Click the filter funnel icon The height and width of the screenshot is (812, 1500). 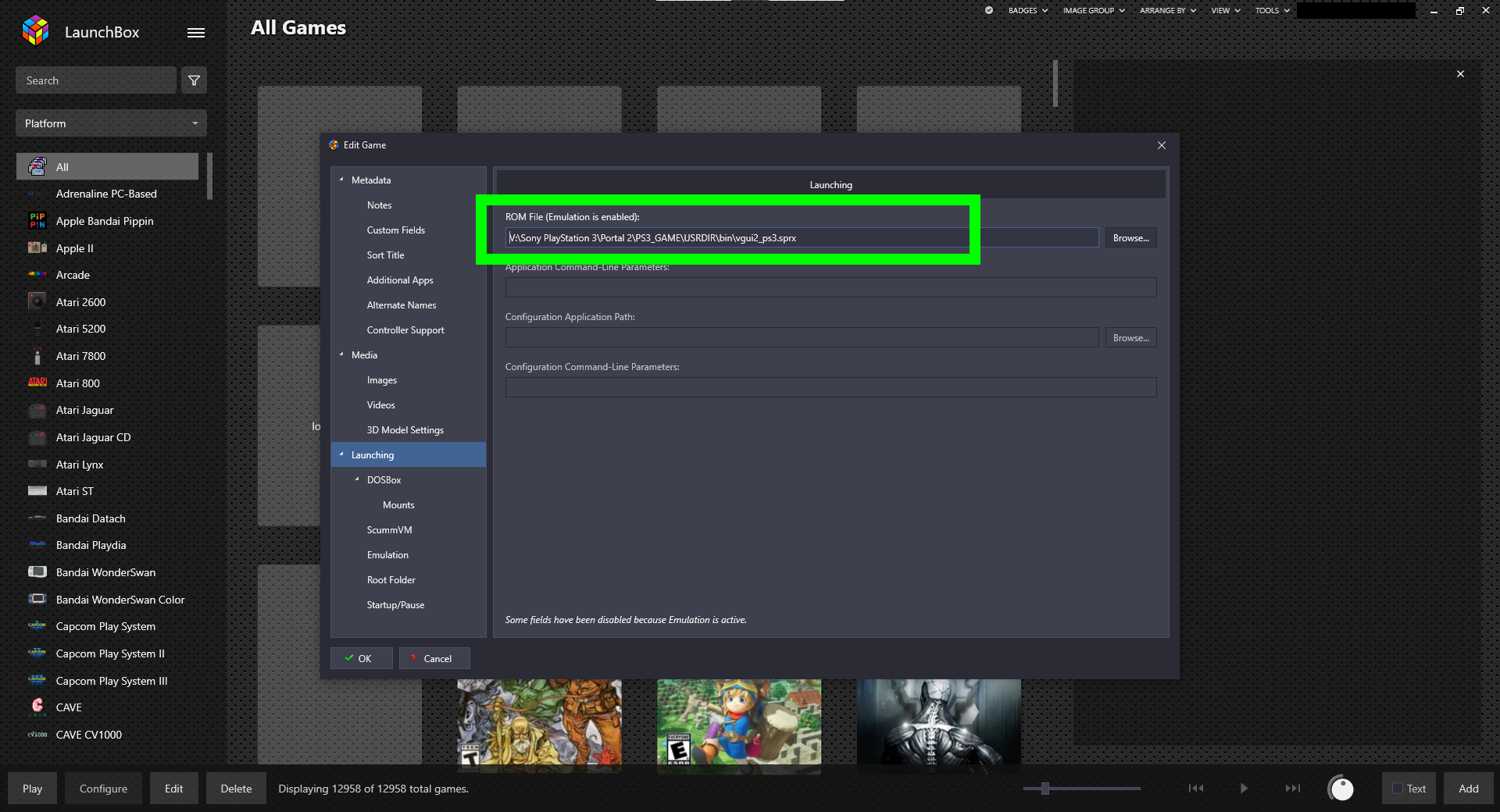[194, 80]
